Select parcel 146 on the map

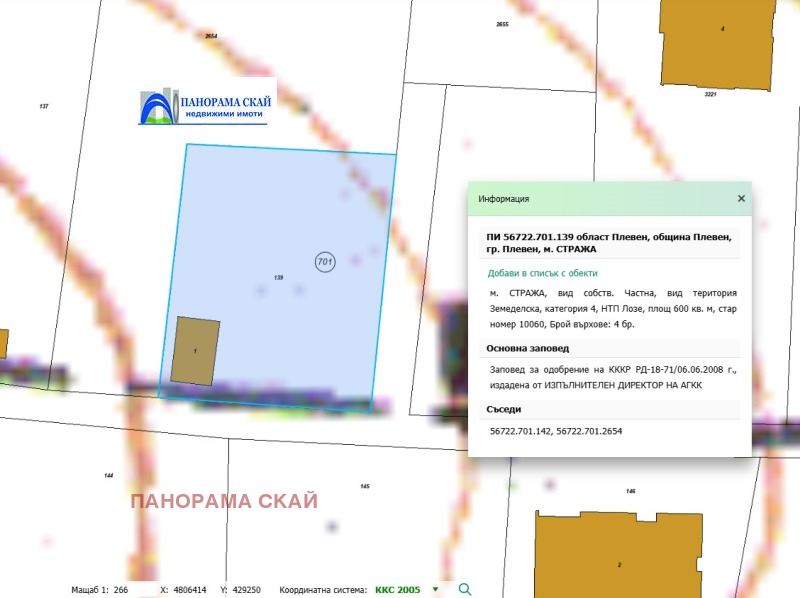point(630,491)
